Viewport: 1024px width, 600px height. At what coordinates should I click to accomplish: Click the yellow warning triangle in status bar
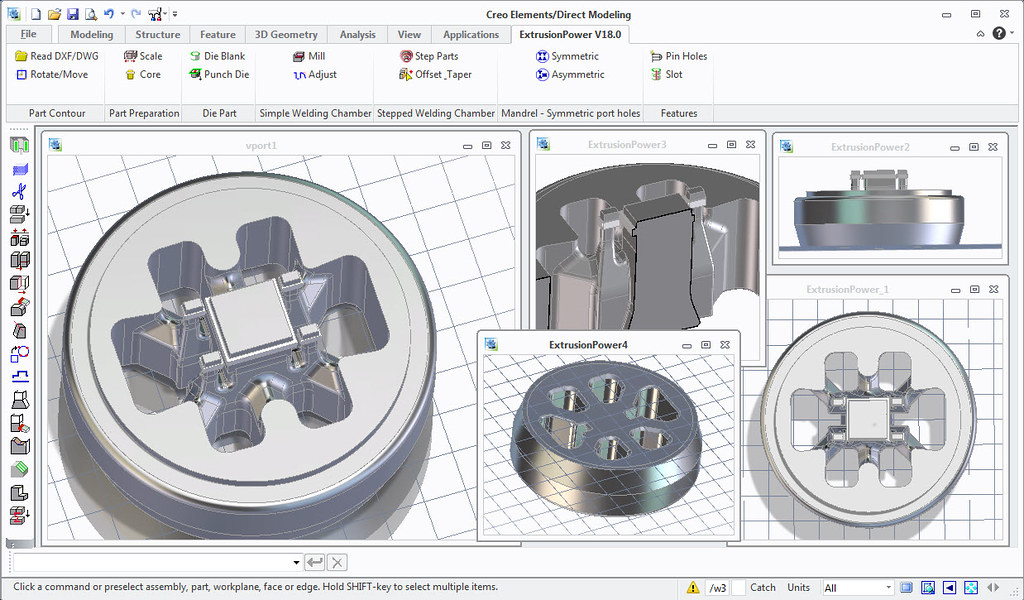[x=693, y=588]
